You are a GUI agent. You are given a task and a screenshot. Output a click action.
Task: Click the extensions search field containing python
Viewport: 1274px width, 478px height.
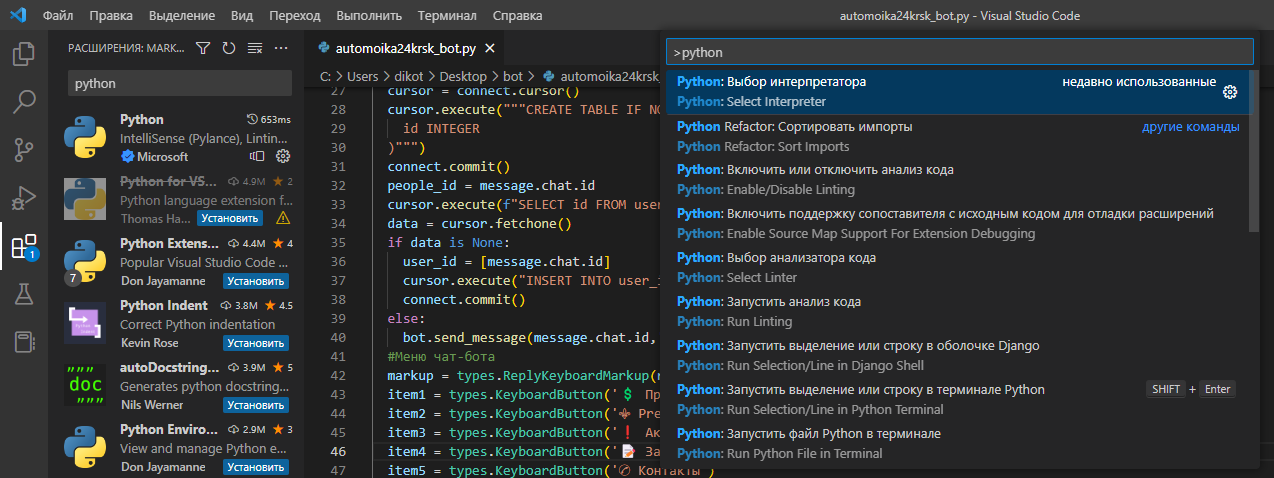(x=180, y=84)
